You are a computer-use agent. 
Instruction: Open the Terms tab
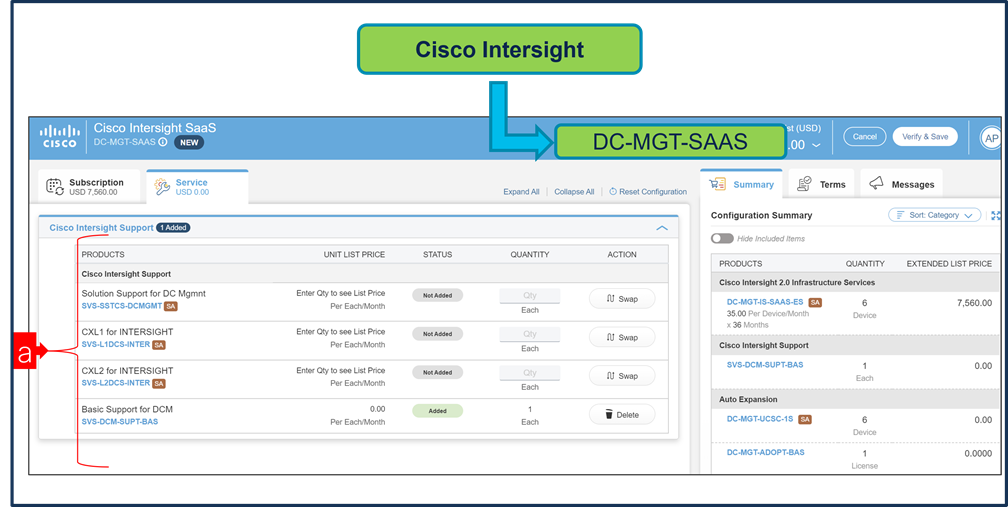821,184
